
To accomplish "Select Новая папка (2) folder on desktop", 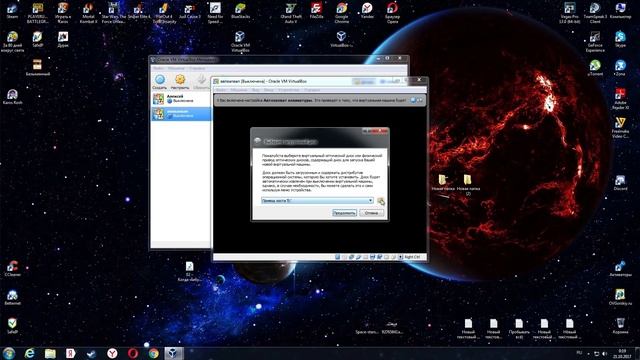I will point(468,184).
